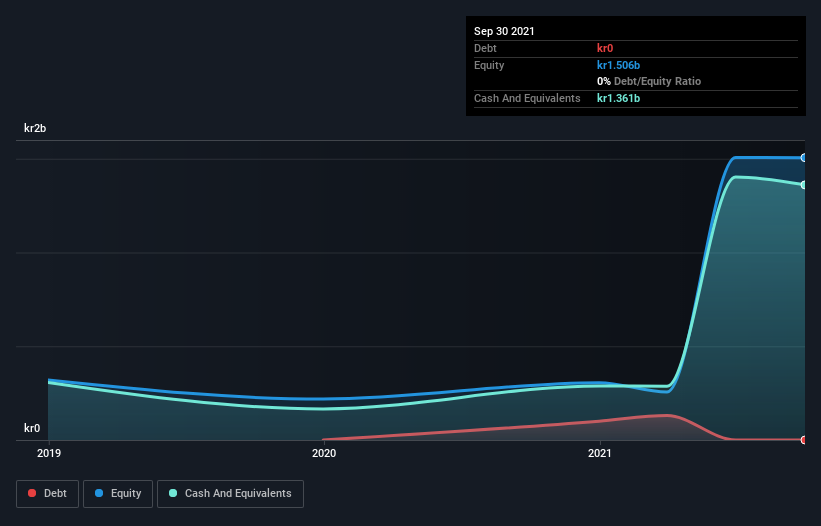Click the 2021 axis label

click(600, 453)
